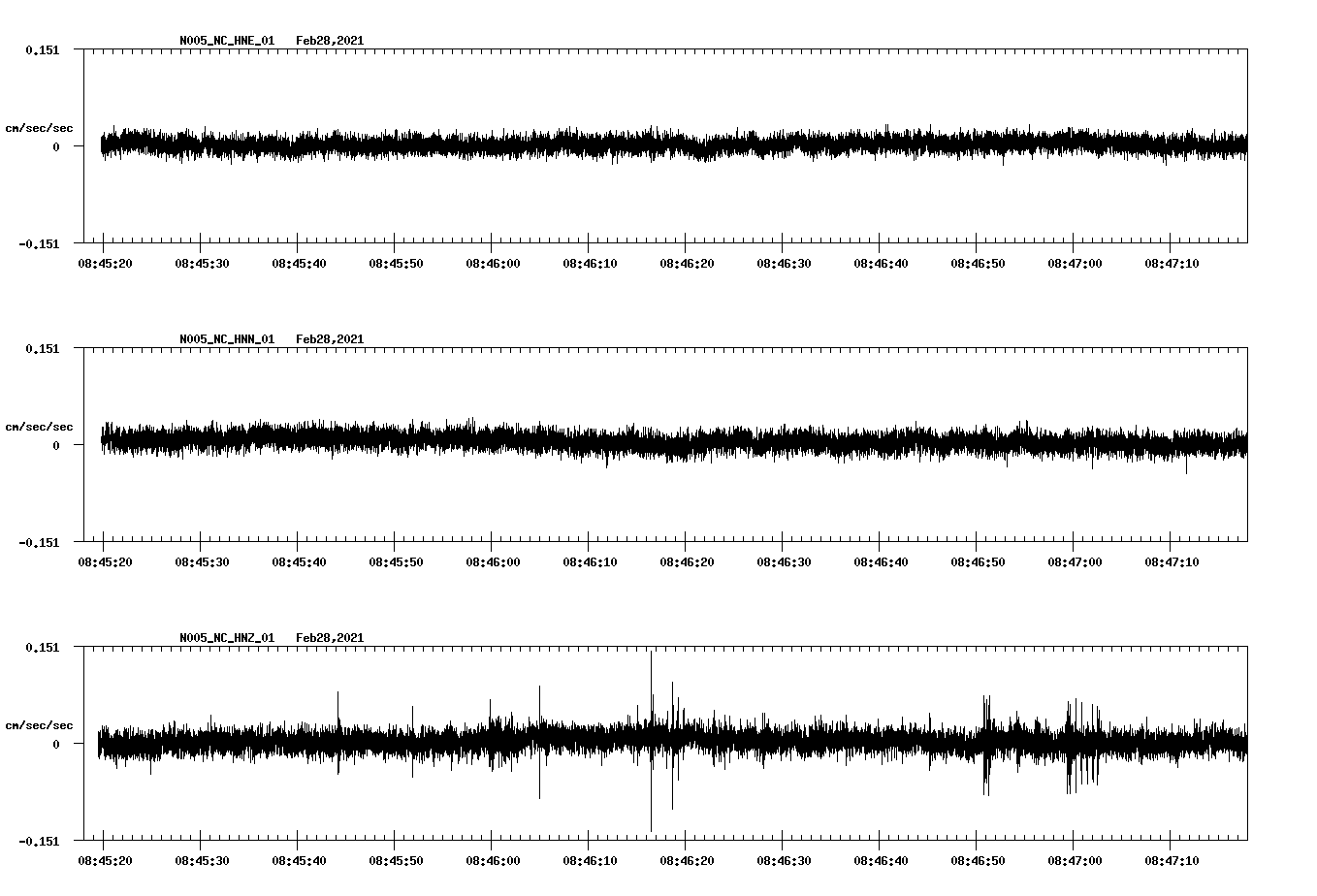Click the N005_NC_HNZ_01 channel label

(x=225, y=638)
